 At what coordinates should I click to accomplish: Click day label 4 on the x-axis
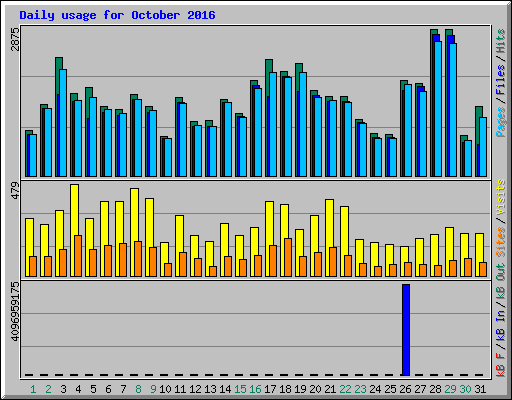click(x=78, y=389)
